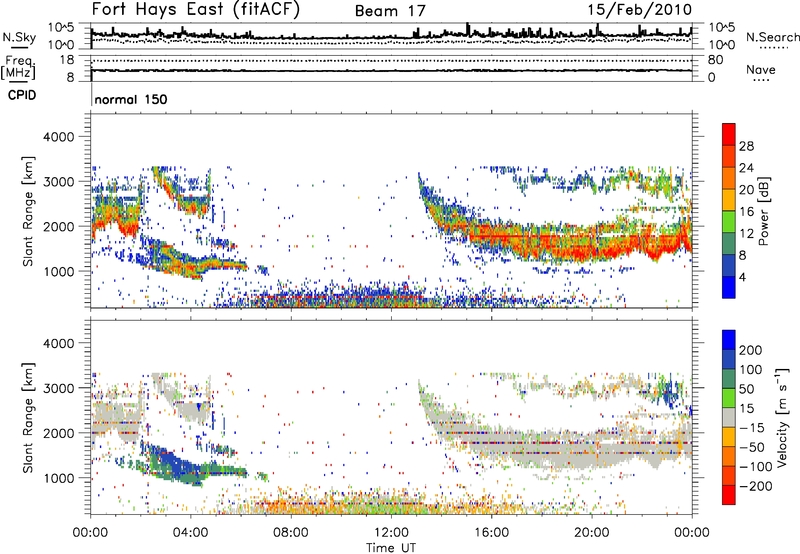Viewport: 800px width, 554px height.
Task: Click the '18' frequency axis value
Action: (67, 60)
